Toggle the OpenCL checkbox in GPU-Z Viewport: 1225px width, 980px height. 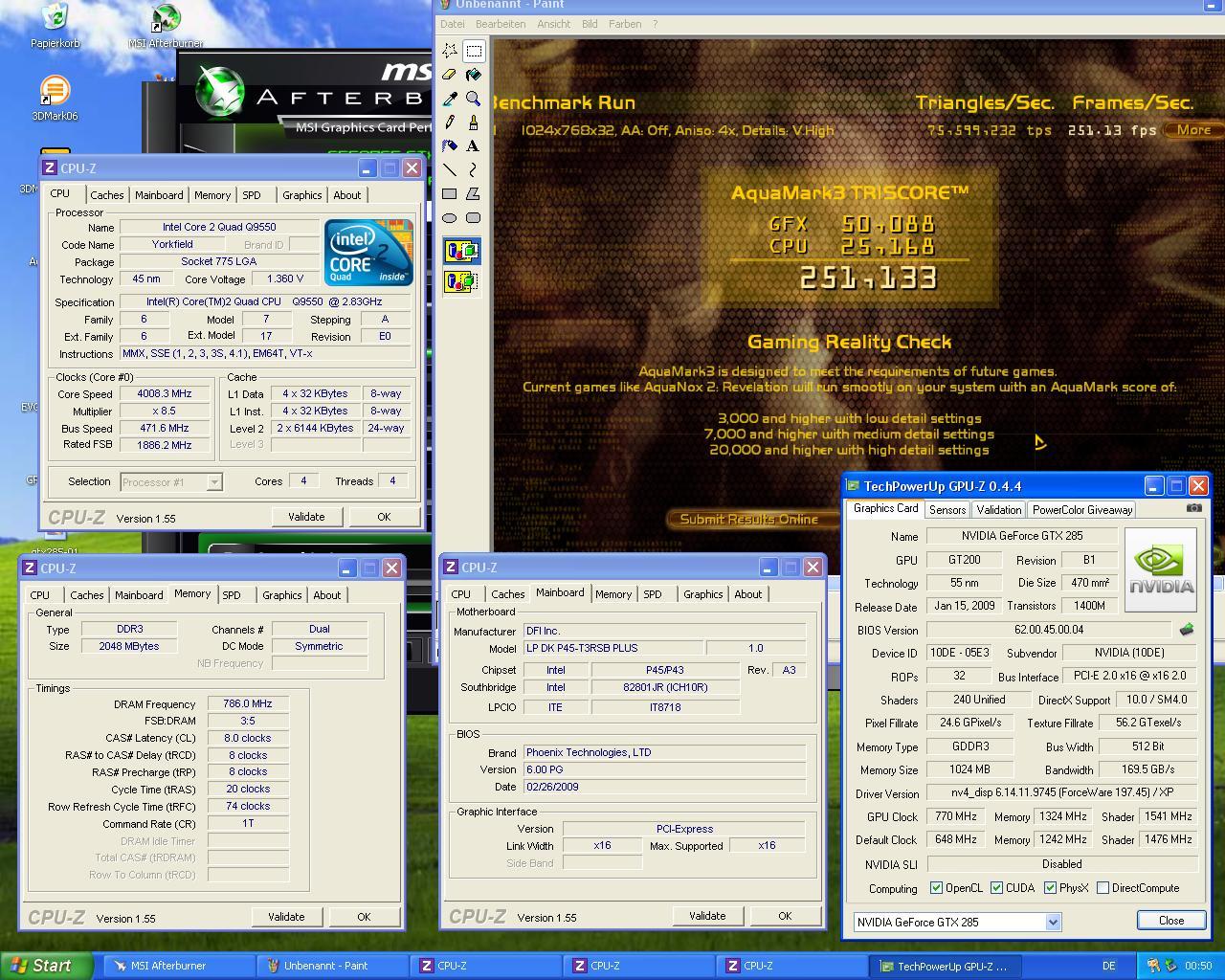[937, 888]
